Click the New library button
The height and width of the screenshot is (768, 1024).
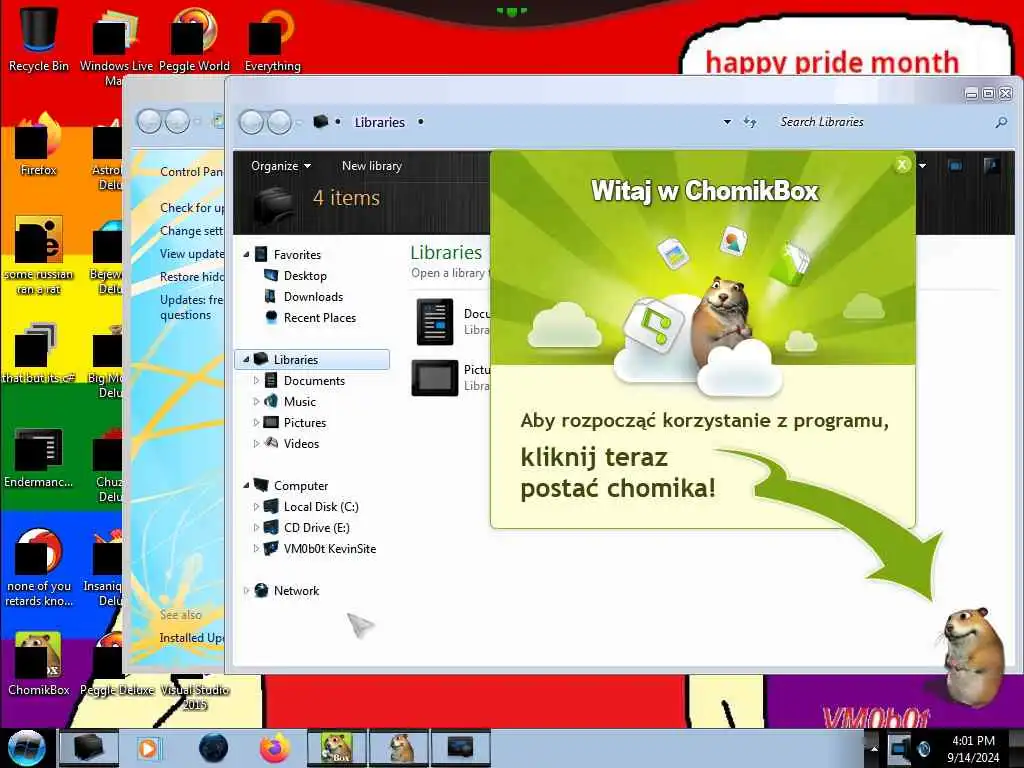point(372,166)
